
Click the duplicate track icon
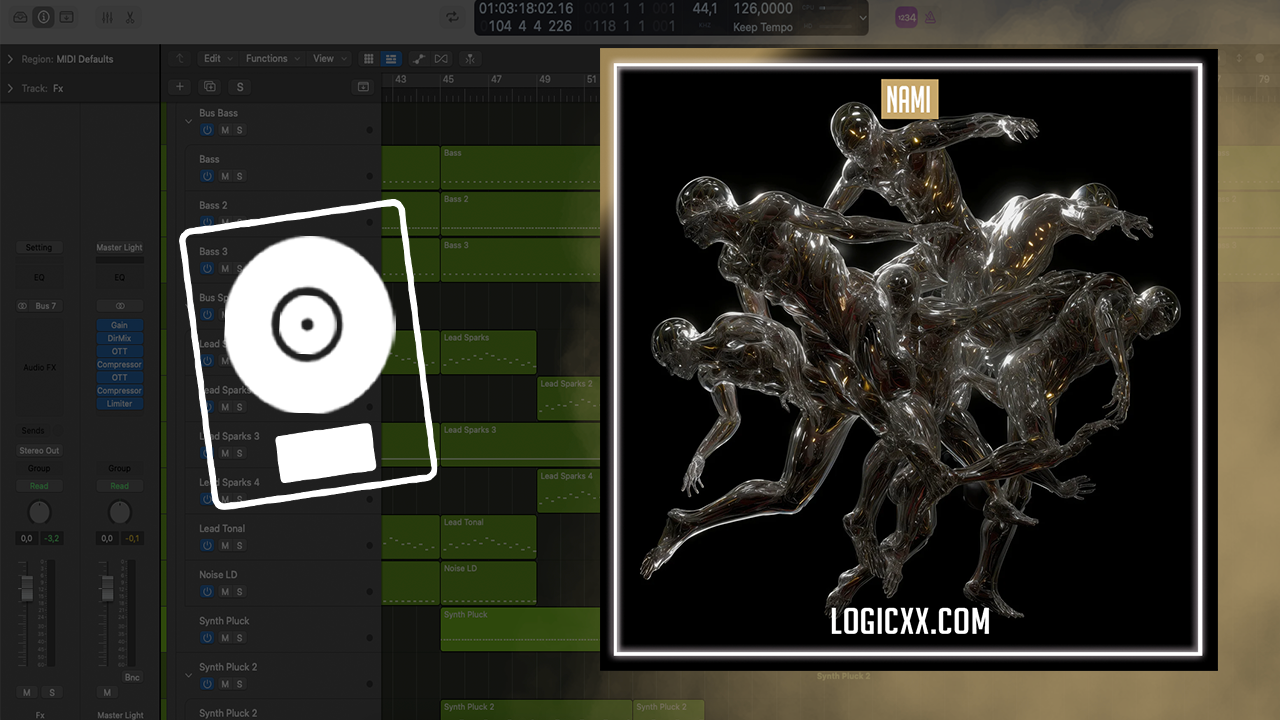tap(210, 87)
